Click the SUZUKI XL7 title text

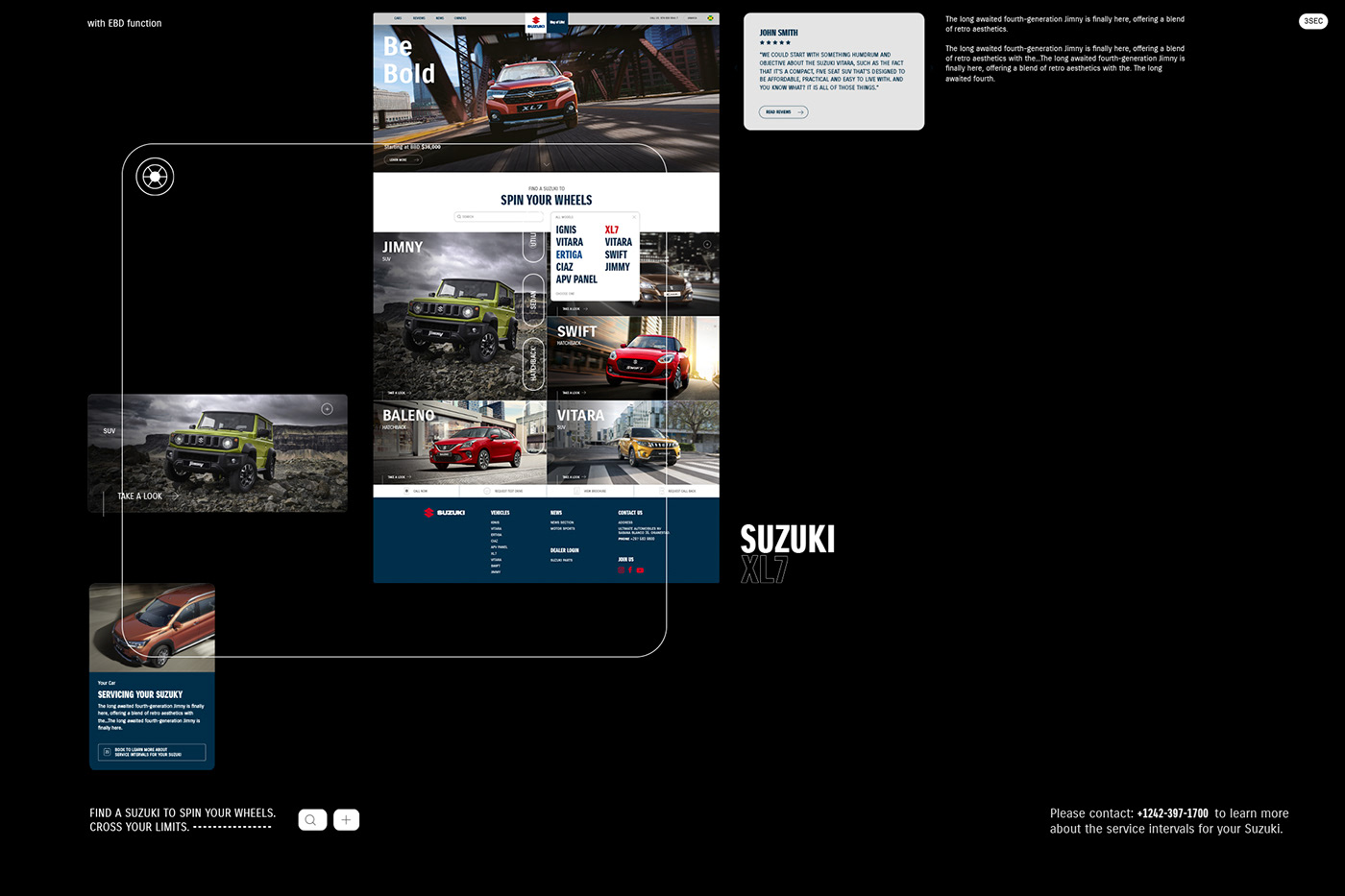[x=788, y=554]
